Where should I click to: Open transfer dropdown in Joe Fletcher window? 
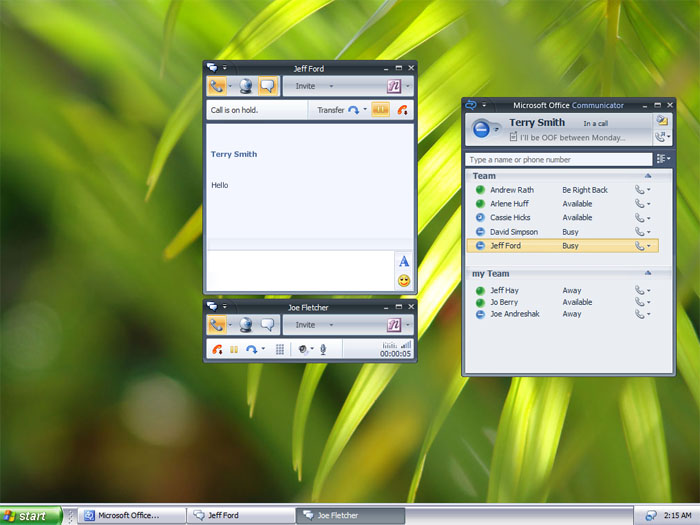pos(263,349)
